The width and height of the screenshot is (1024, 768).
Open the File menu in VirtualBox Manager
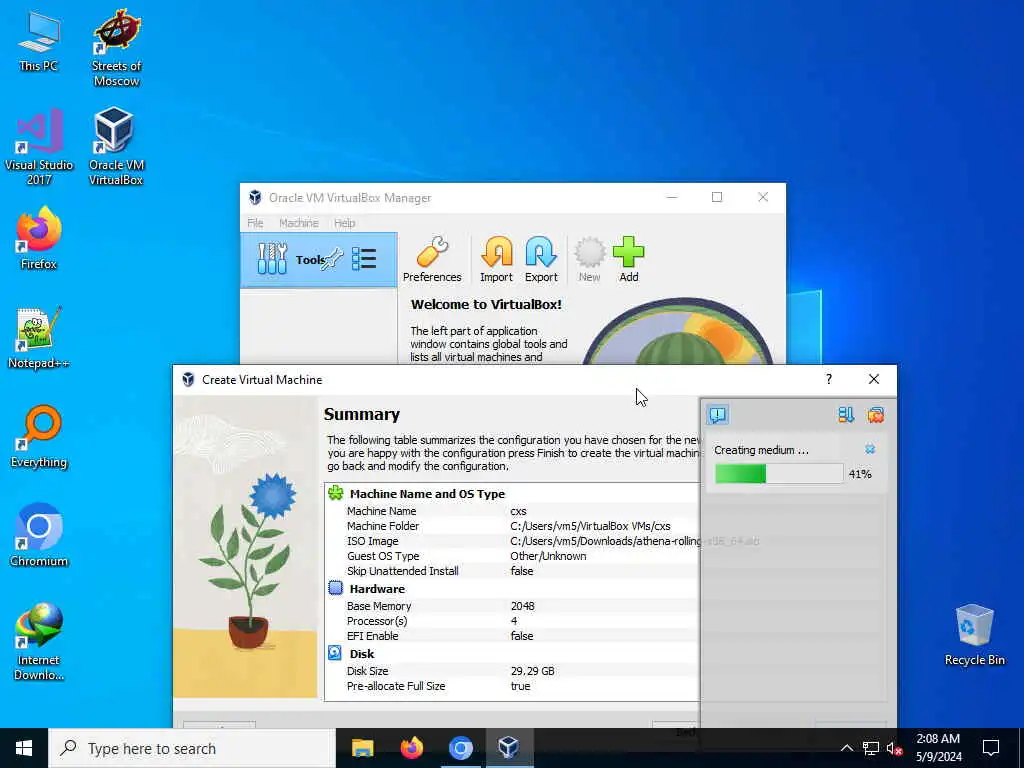[x=255, y=223]
